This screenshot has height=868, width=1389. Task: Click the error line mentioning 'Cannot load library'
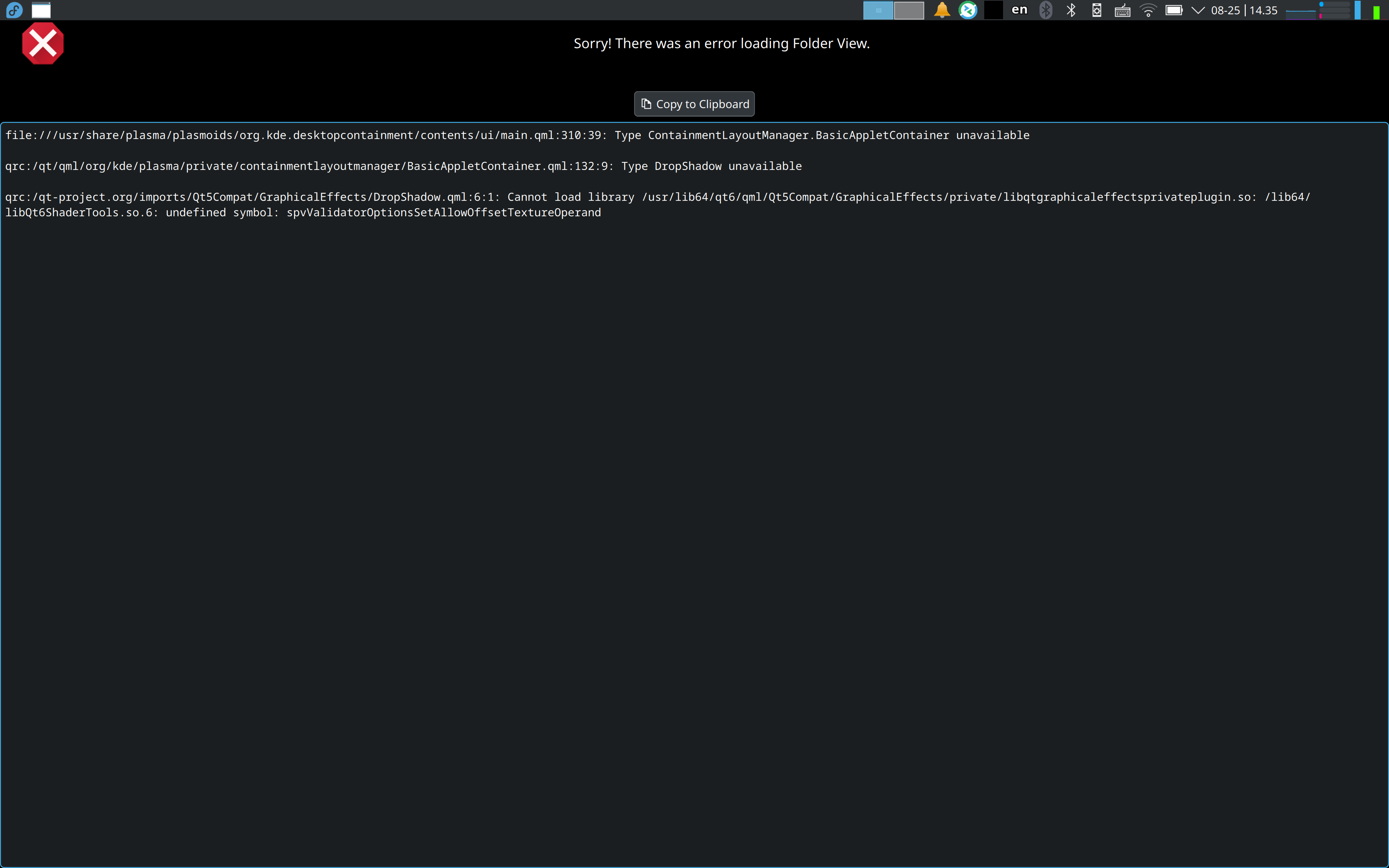[x=658, y=197]
